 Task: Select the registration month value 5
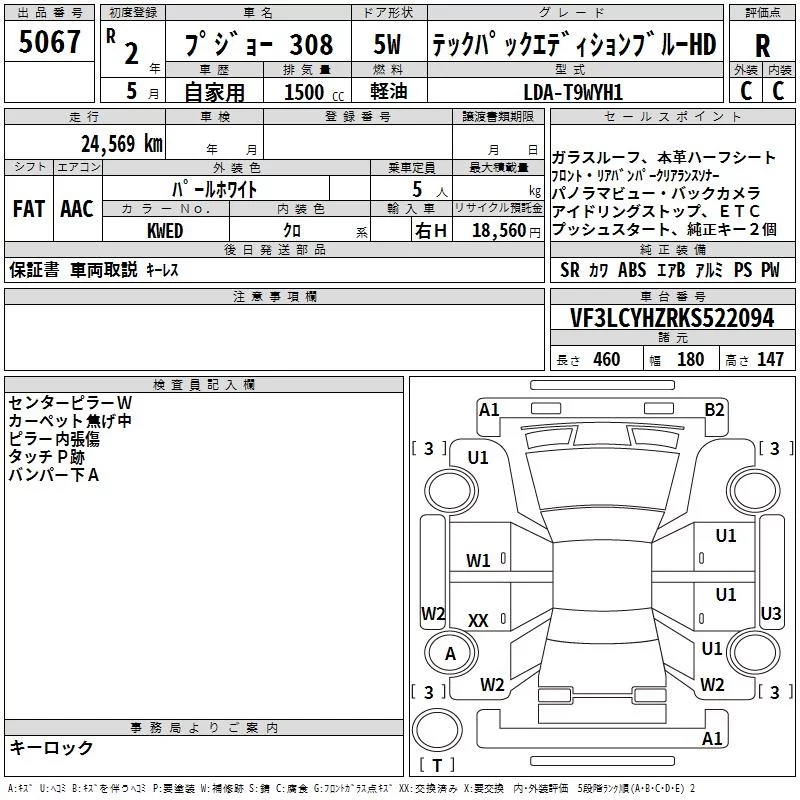tap(132, 91)
